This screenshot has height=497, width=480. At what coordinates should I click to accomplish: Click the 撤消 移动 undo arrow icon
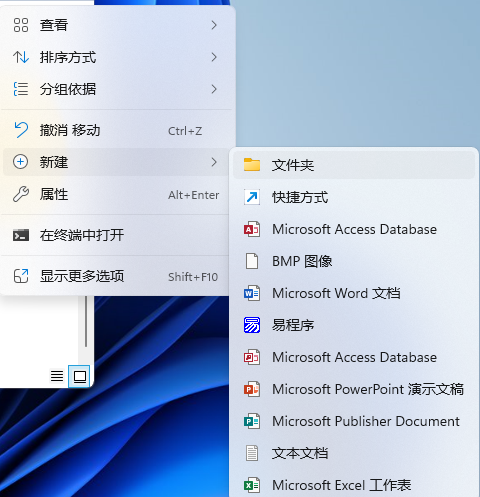[21, 130]
